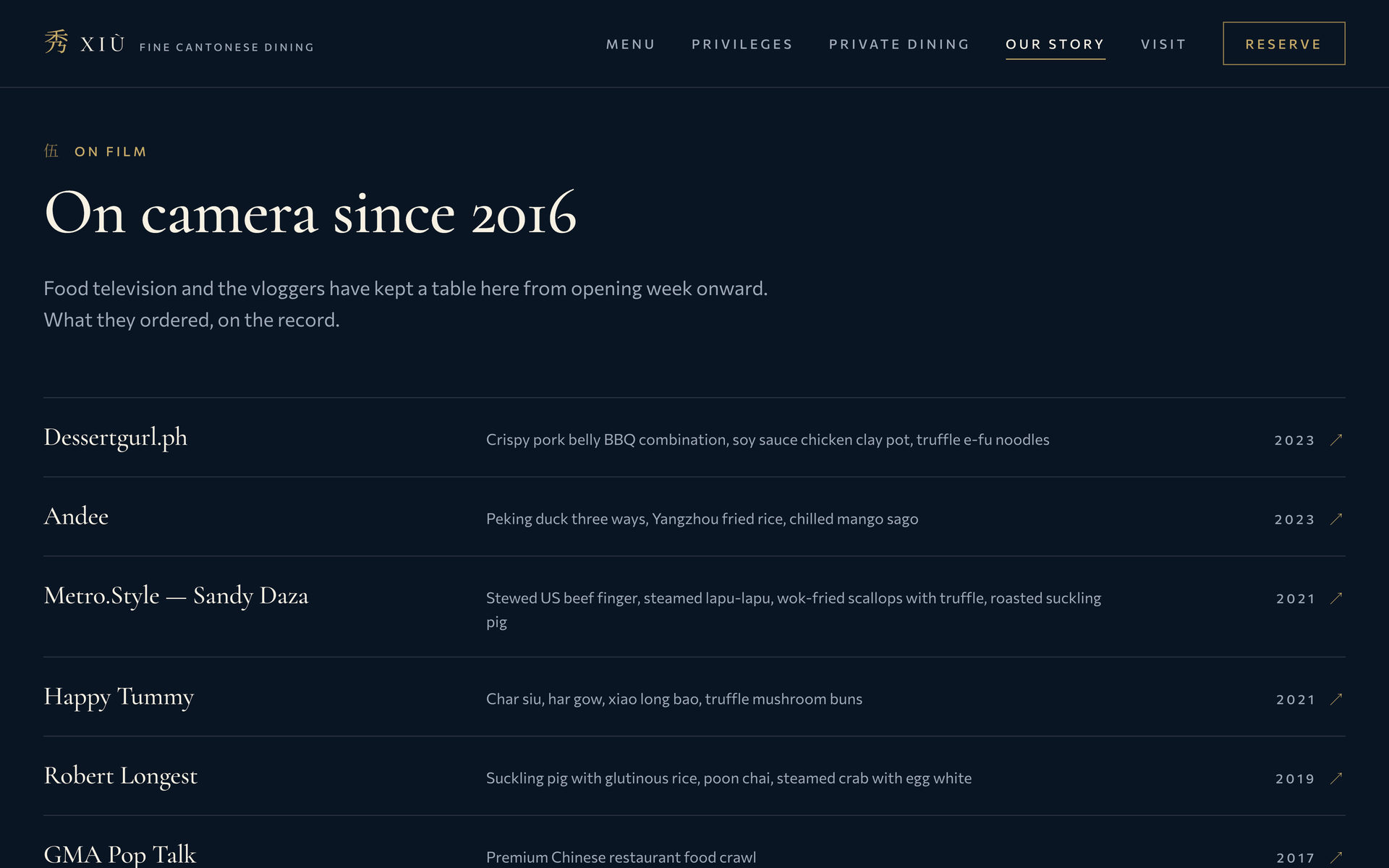
Task: Open the Dessertgurl.ph feature
Action: coord(116,438)
